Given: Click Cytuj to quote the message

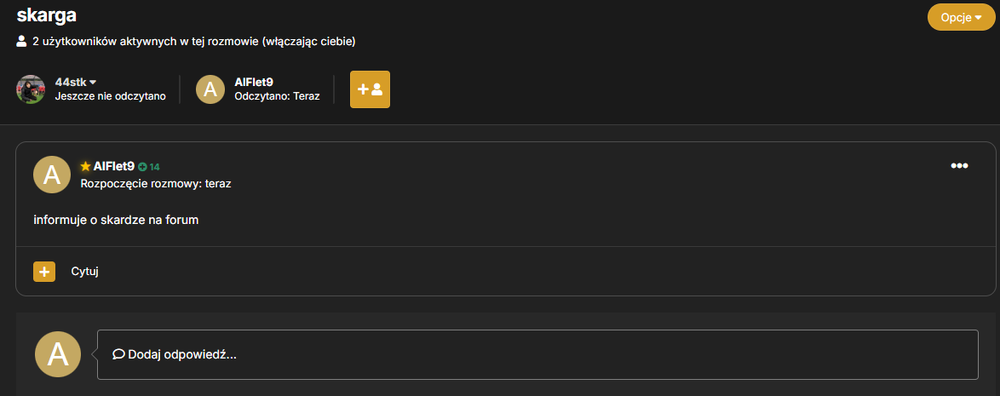Looking at the screenshot, I should 85,272.
